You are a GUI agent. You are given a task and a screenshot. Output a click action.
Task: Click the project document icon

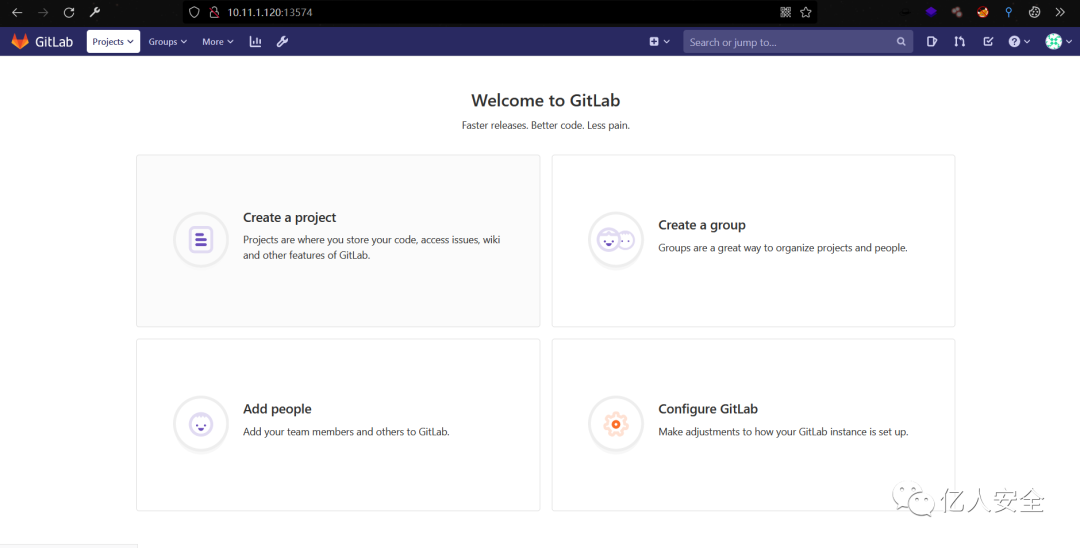pyautogui.click(x=200, y=240)
